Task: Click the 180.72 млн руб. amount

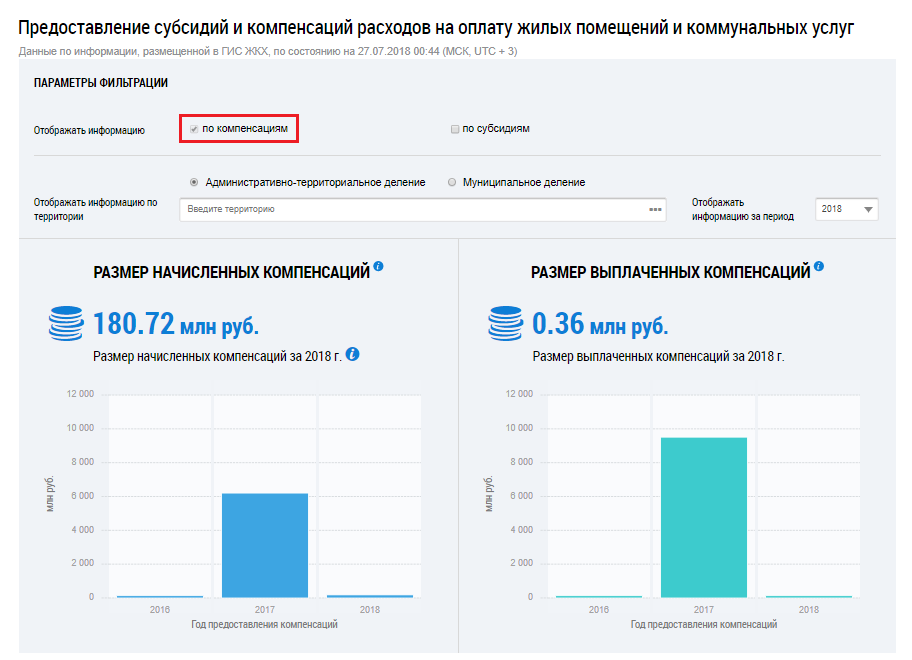Action: pyautogui.click(x=176, y=325)
